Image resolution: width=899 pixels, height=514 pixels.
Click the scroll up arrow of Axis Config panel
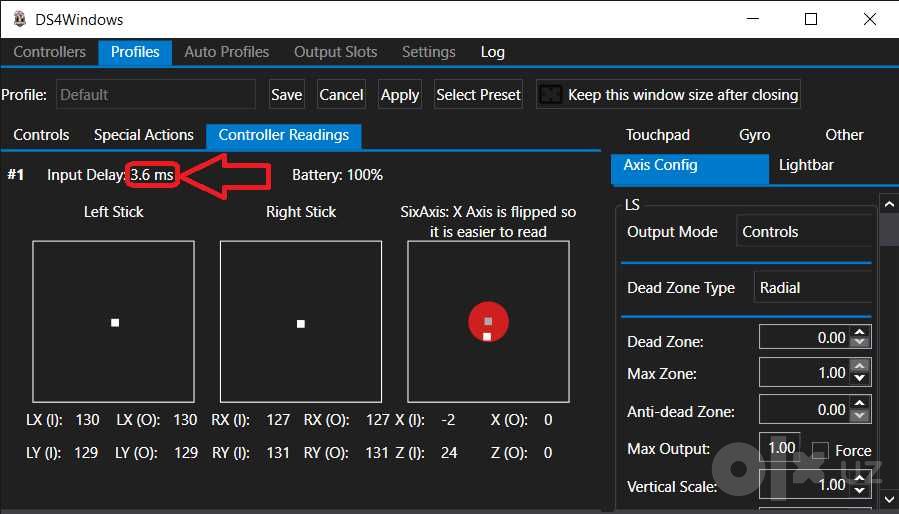889,204
